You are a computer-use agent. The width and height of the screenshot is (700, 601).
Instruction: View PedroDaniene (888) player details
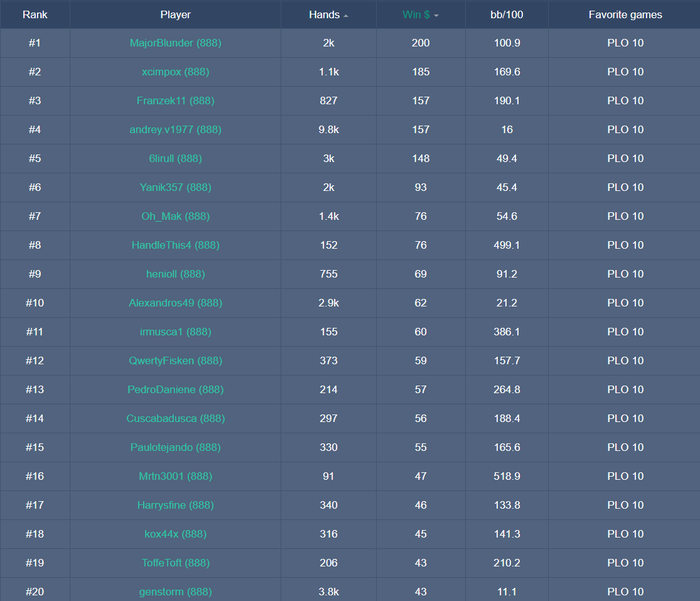tap(175, 390)
